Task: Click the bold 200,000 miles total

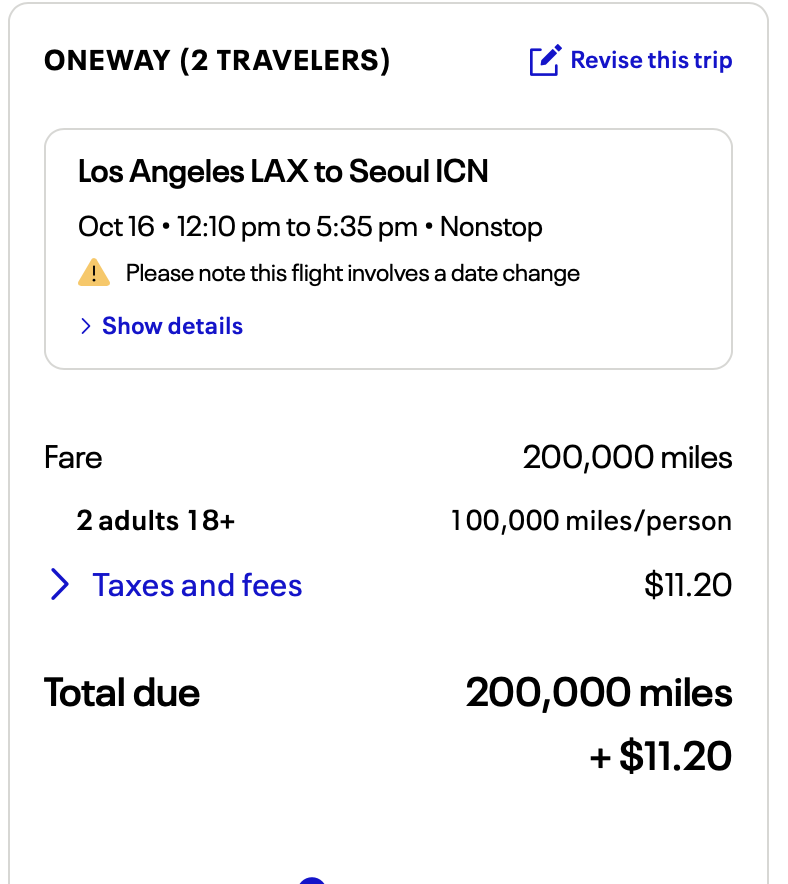Action: tap(598, 693)
